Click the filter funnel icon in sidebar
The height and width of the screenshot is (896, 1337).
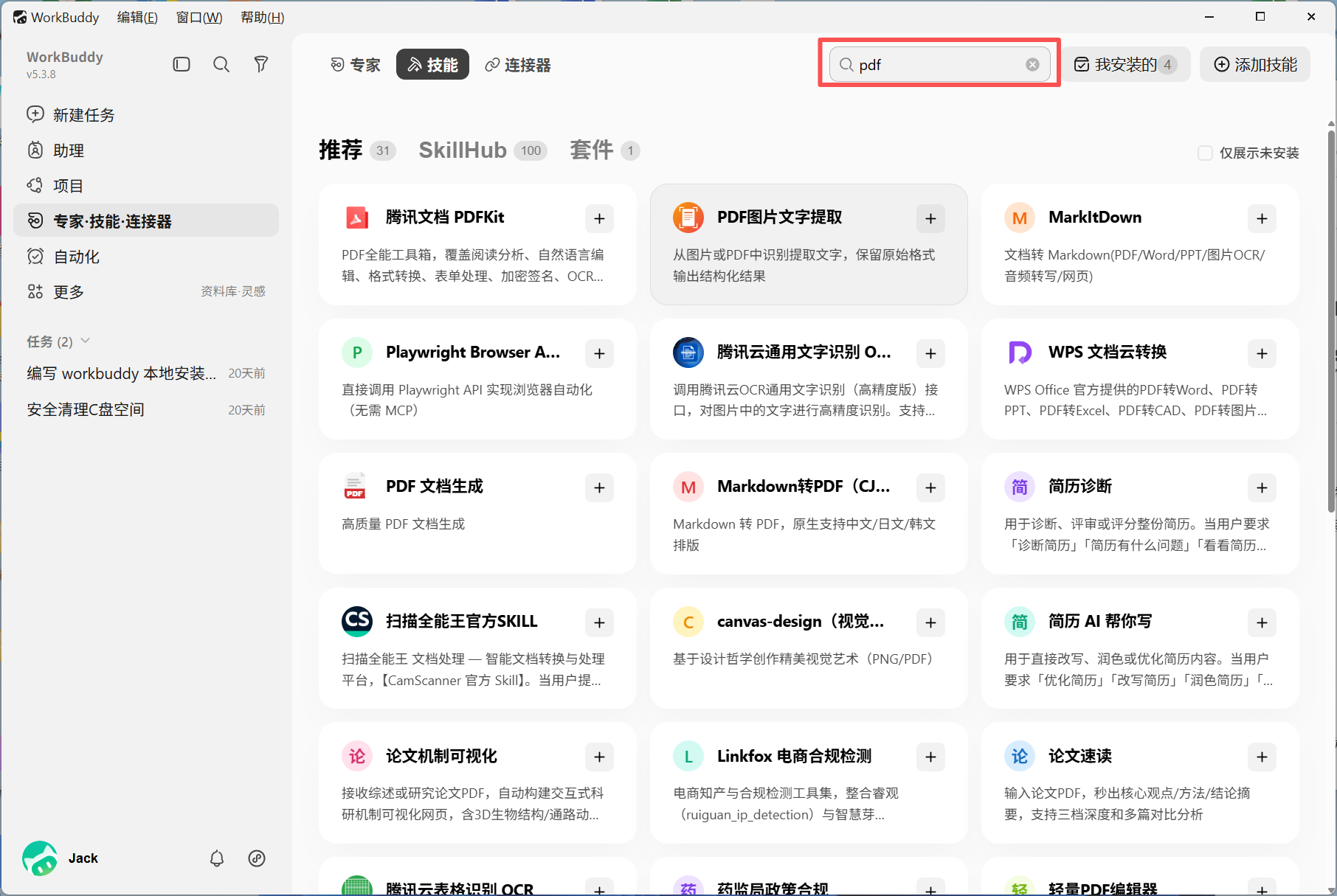pos(260,64)
